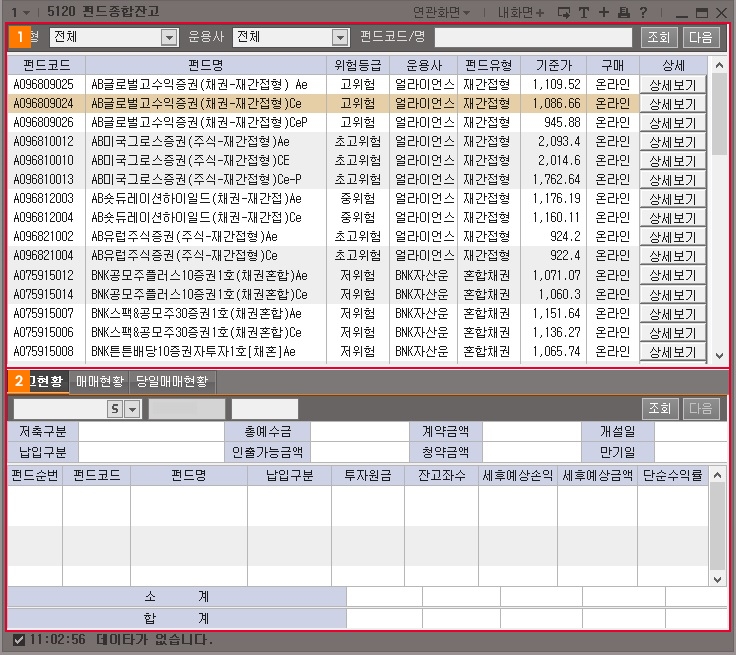Screen dimensions: 736x655
Task: Click the 기준가 column header
Action: pyautogui.click(x=553, y=65)
